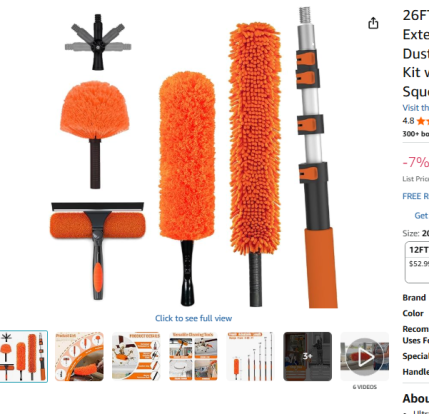This screenshot has height=414, width=429.
Task: Click the product title text
Action: click(416, 53)
